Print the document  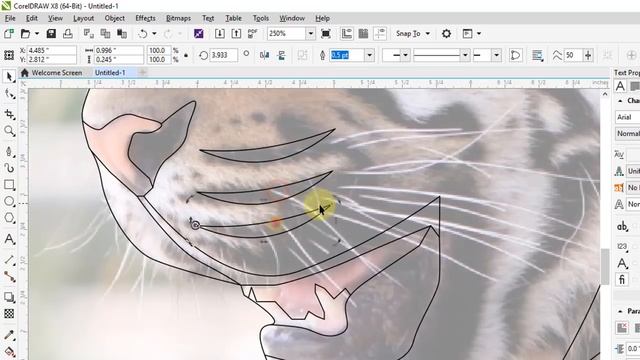pyautogui.click(x=68, y=33)
